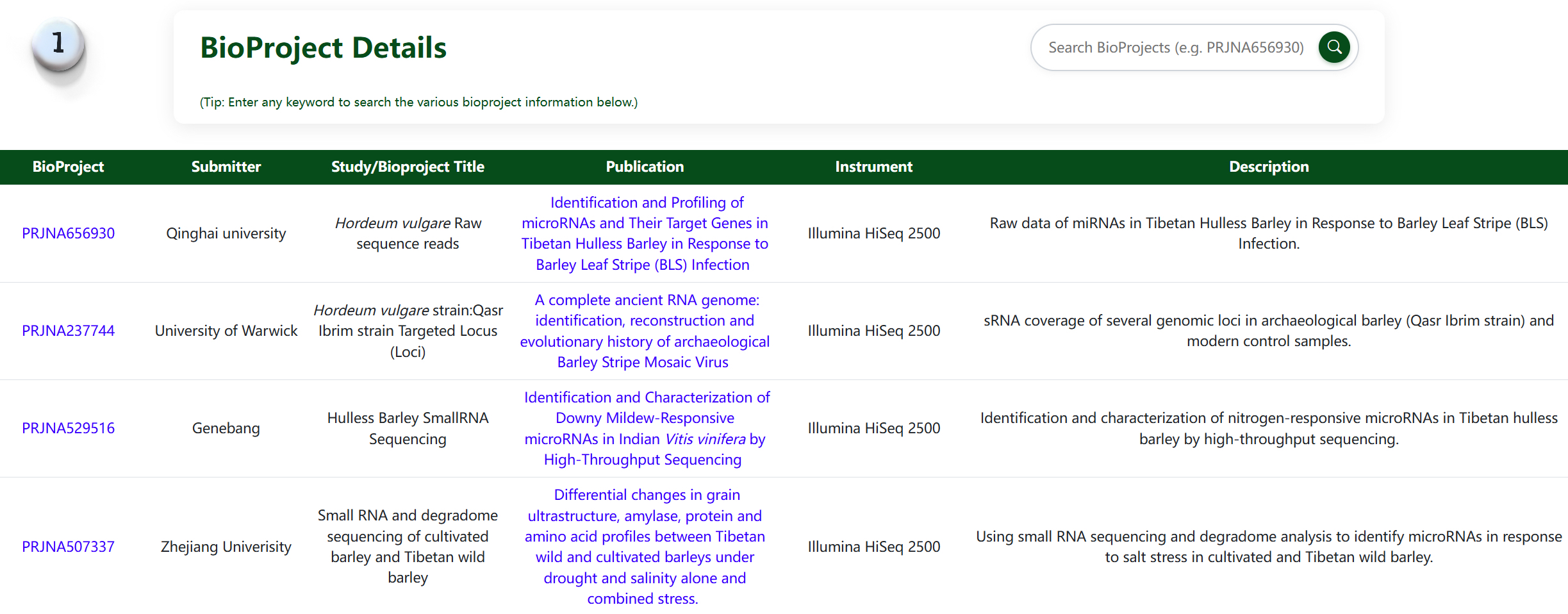The width and height of the screenshot is (1568, 614).
Task: Click the Submitter column header
Action: (x=226, y=167)
